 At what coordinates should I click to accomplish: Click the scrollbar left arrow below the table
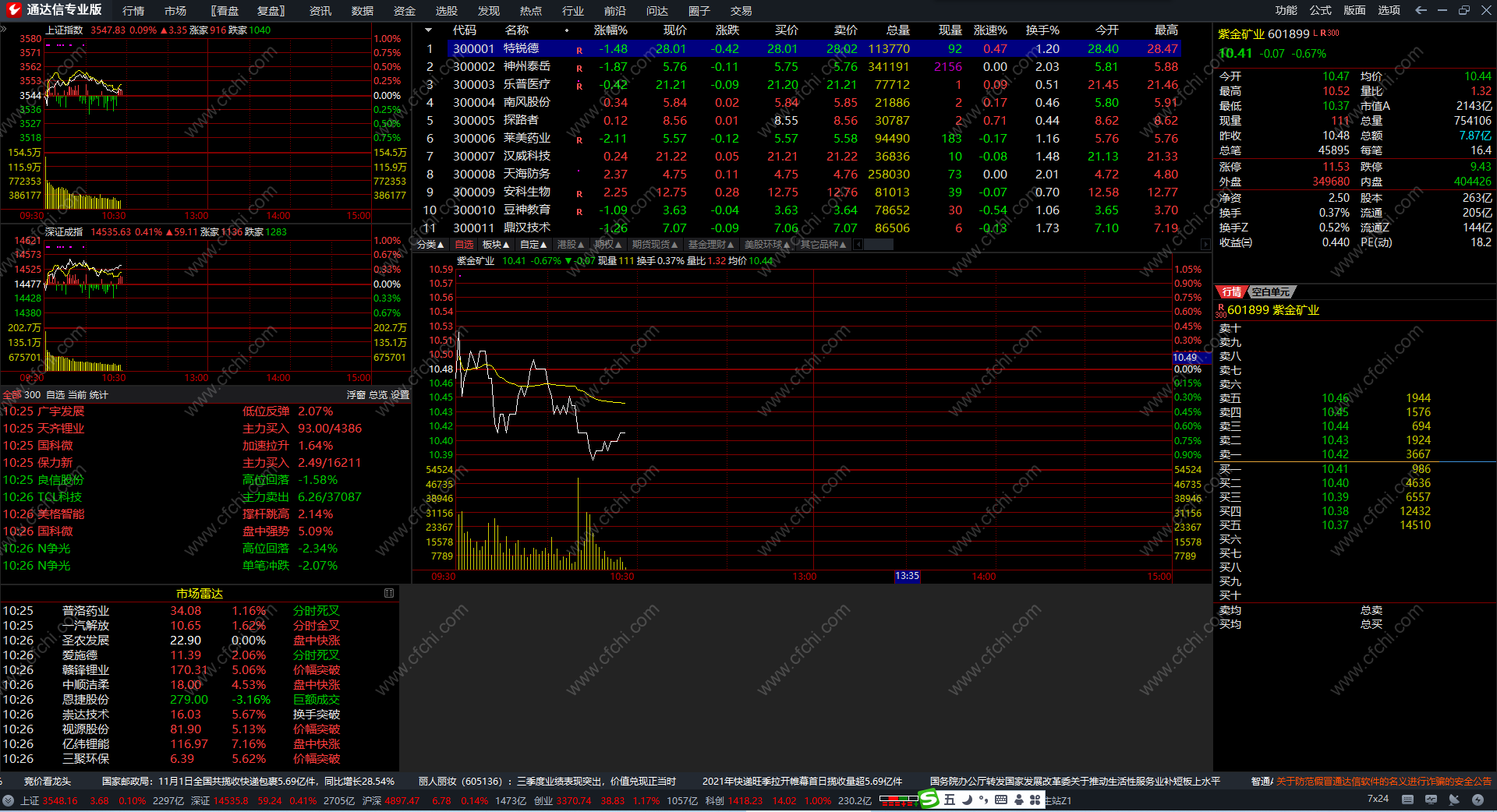tap(858, 245)
